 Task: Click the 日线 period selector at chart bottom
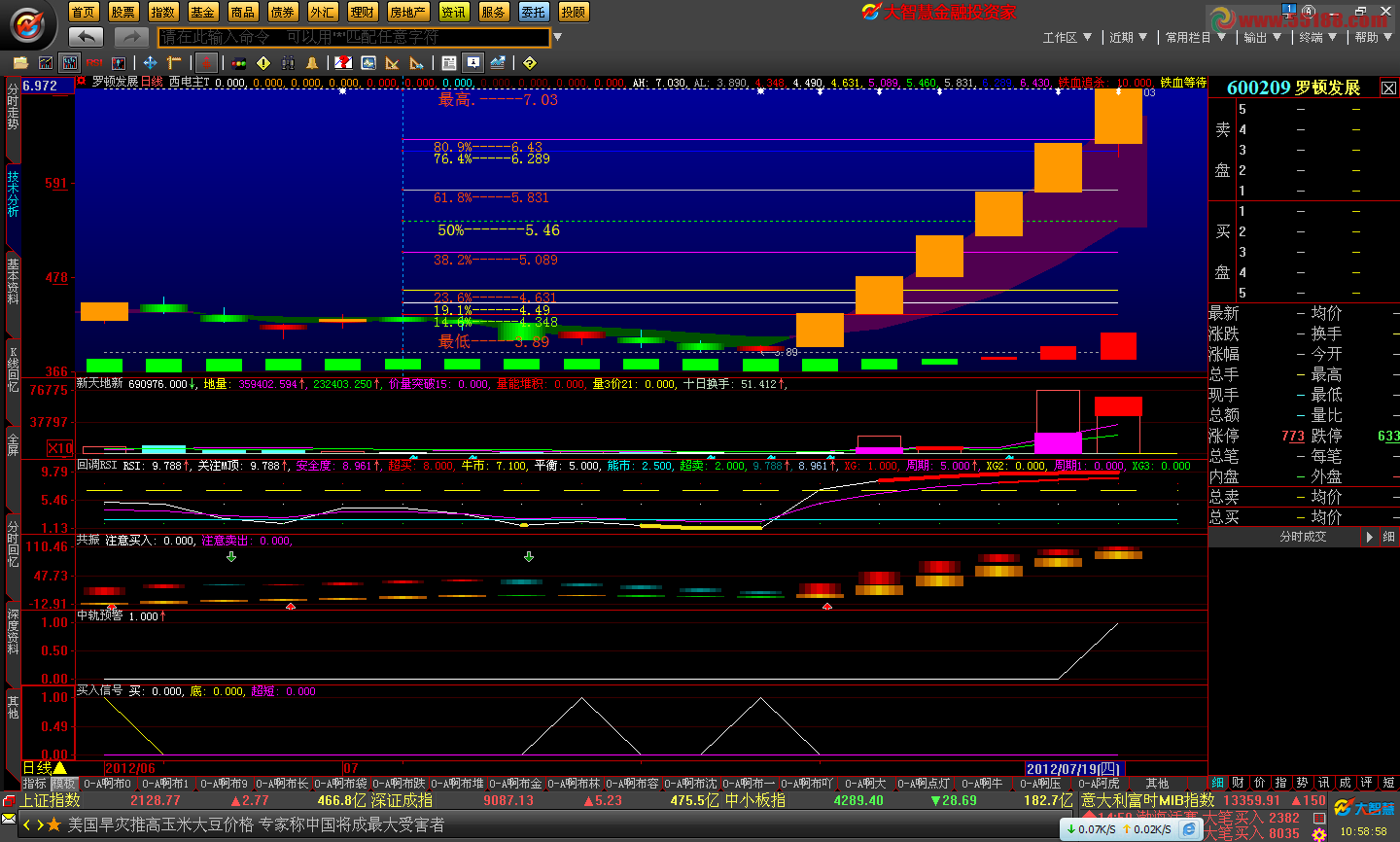point(44,768)
